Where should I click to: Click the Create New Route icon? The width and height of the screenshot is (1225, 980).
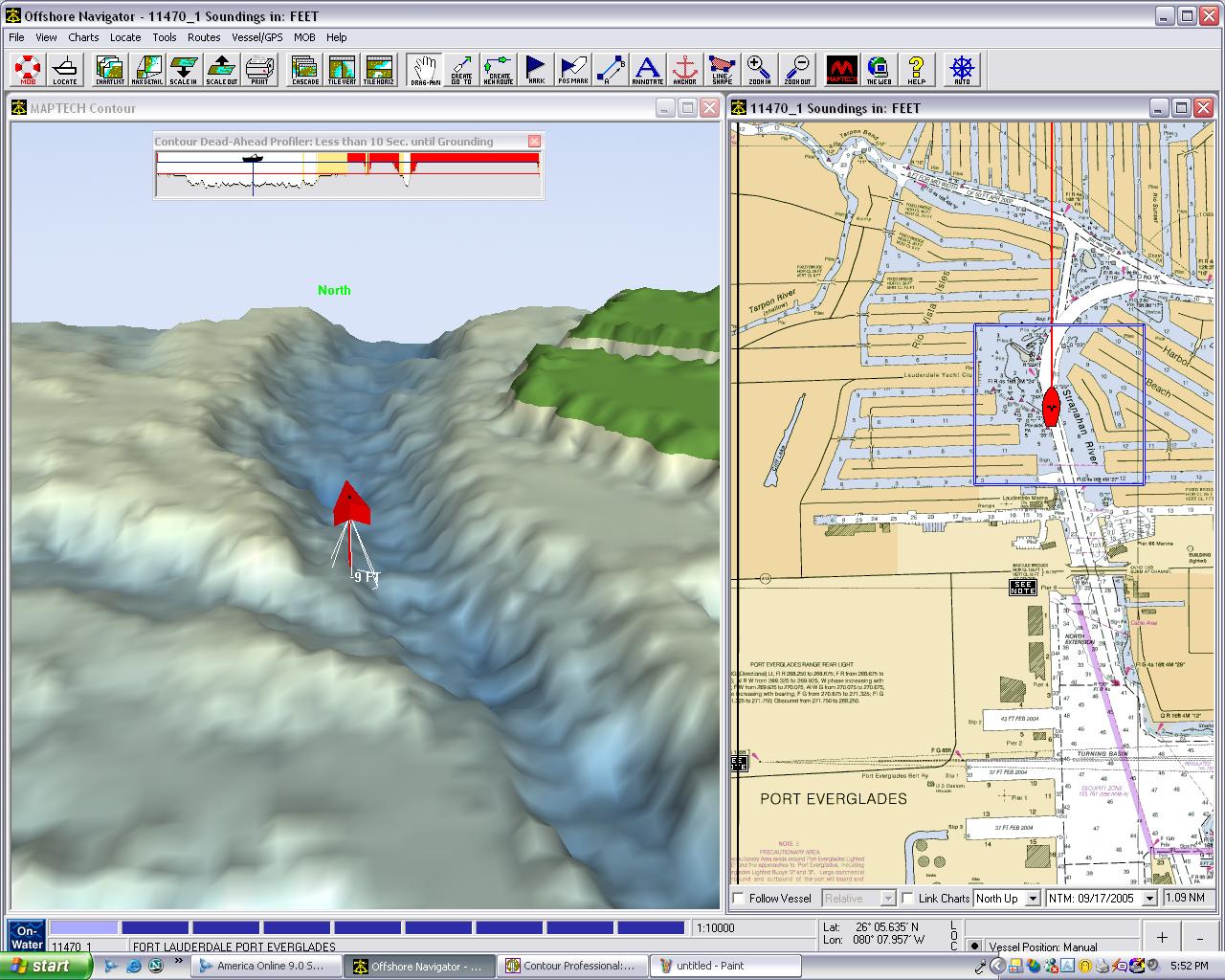498,69
